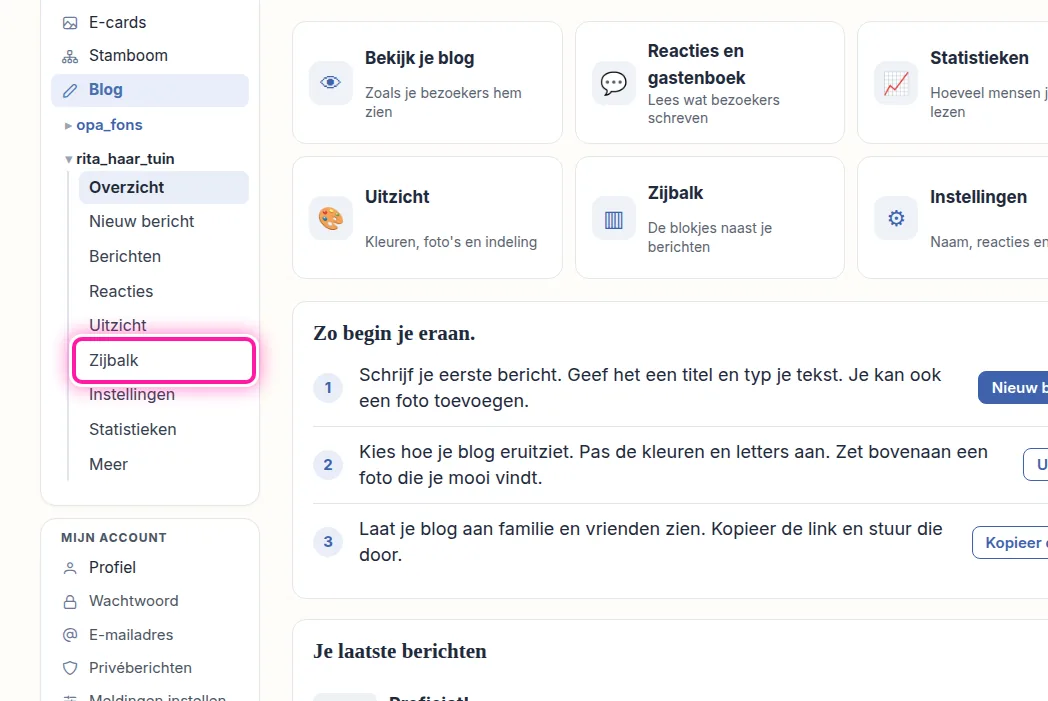1048x701 pixels.
Task: Click the Privéberichten shield icon
Action: point(70,668)
